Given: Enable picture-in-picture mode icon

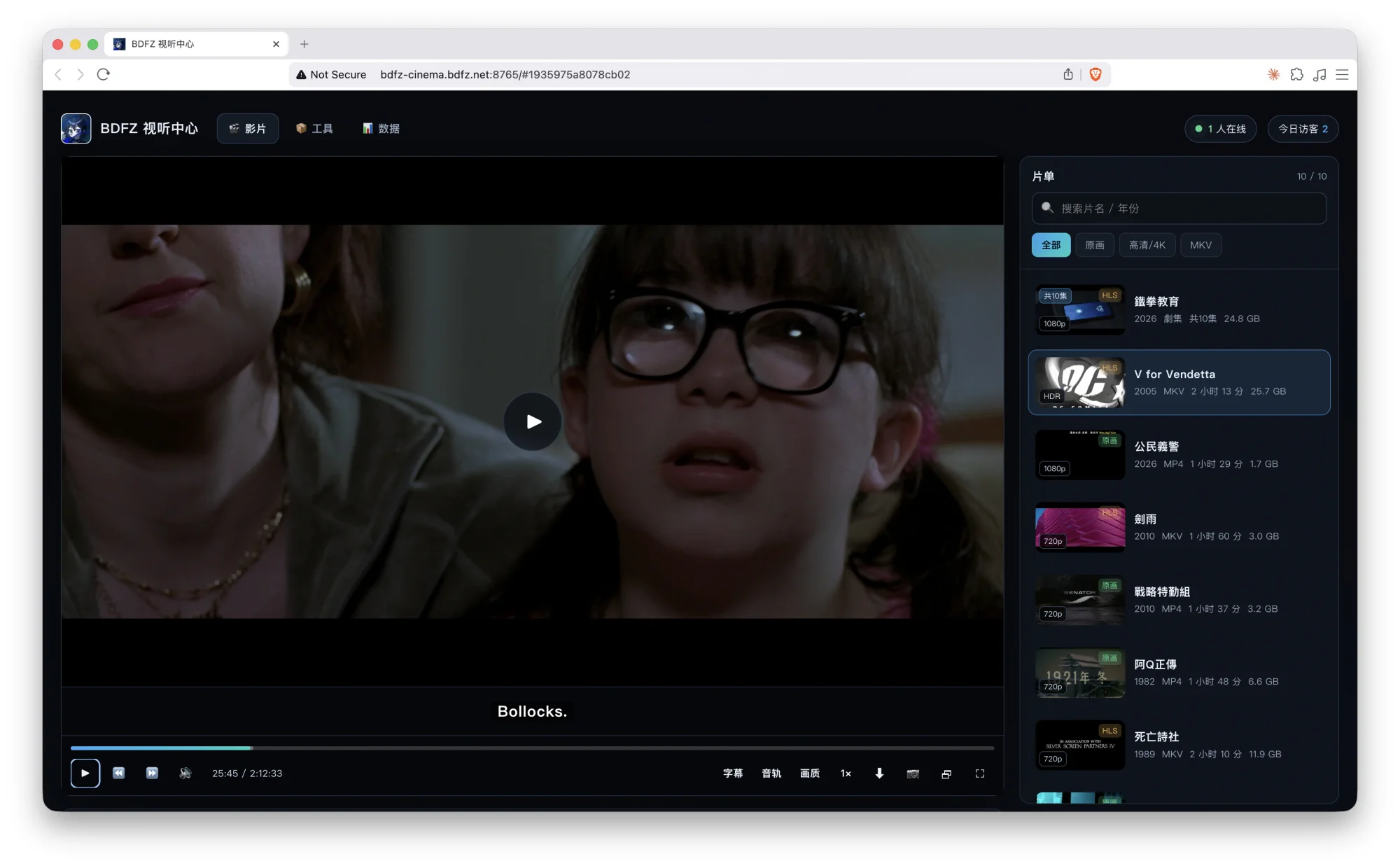Looking at the screenshot, I should (x=946, y=773).
